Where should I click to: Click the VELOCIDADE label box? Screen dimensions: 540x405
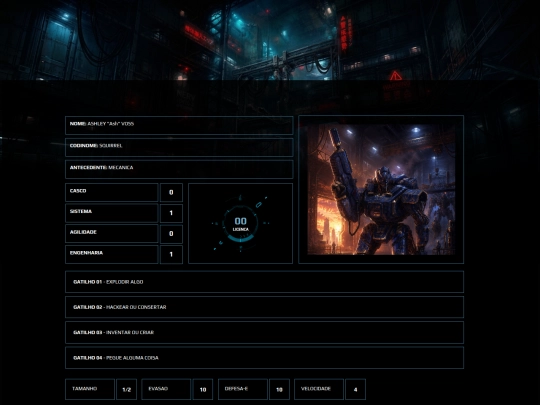pyautogui.click(x=319, y=389)
